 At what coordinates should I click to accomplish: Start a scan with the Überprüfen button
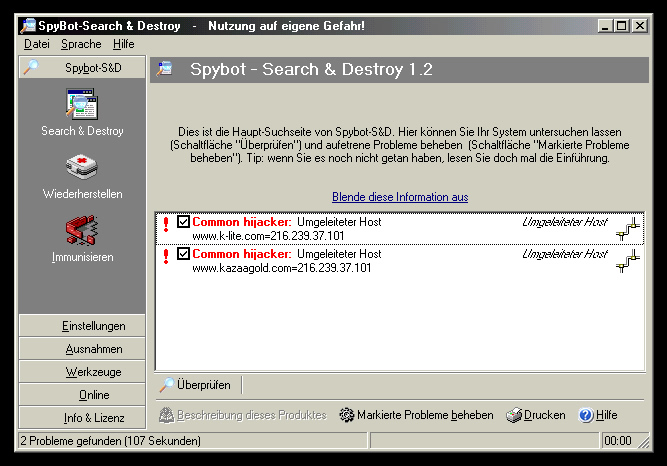pyautogui.click(x=195, y=385)
